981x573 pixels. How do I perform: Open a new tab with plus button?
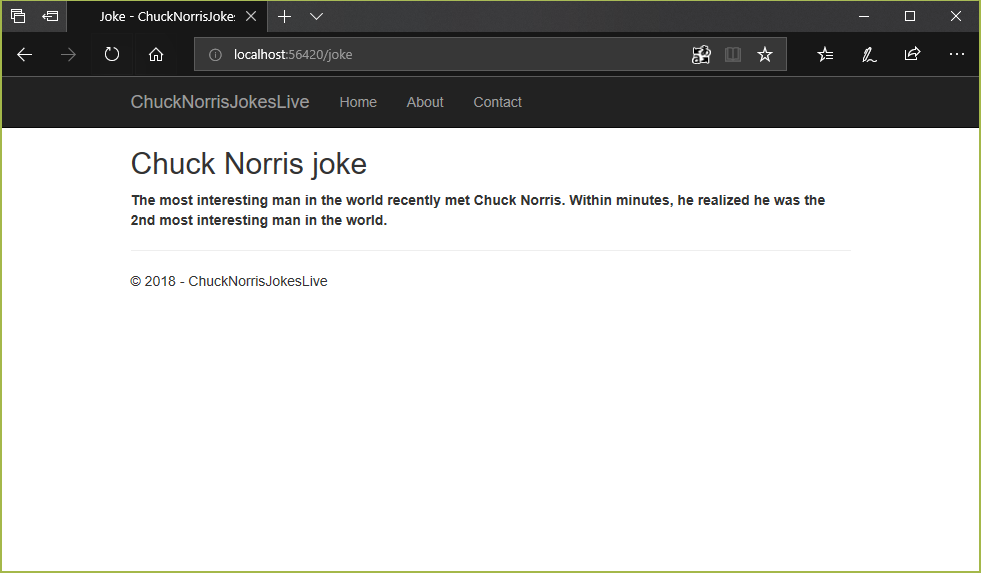click(x=284, y=16)
